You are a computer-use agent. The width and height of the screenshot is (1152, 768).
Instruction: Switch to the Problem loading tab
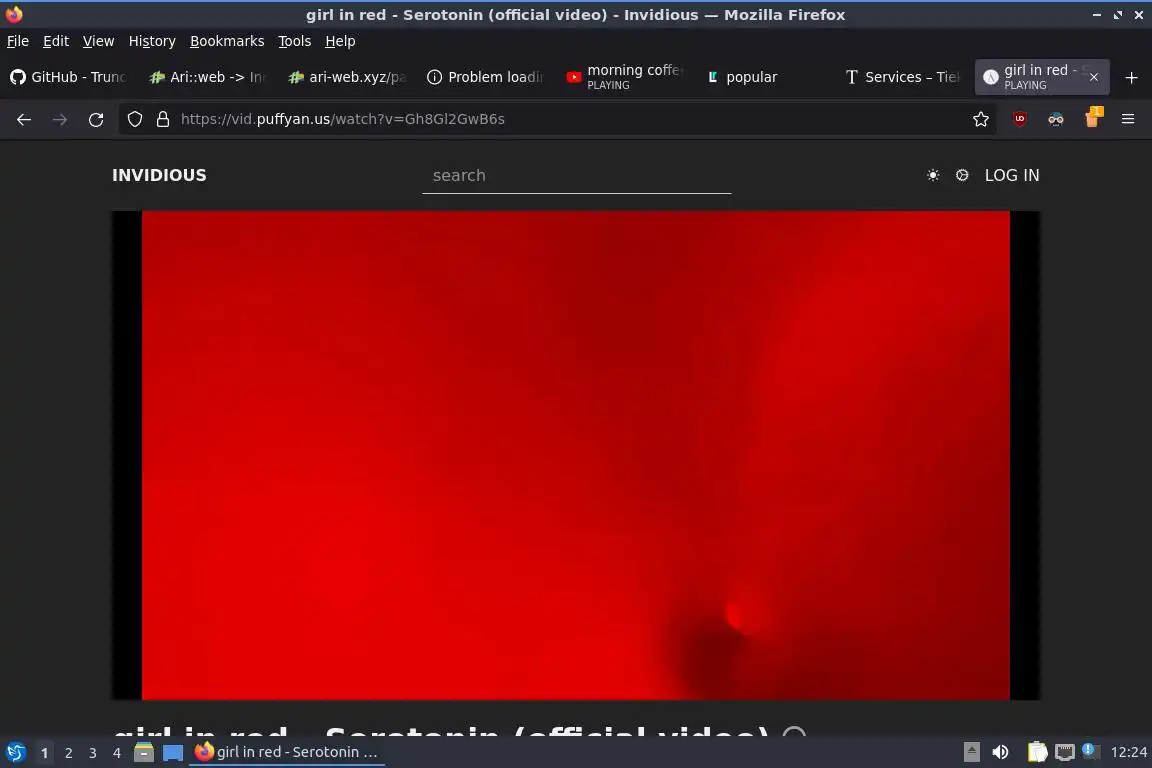(x=485, y=77)
